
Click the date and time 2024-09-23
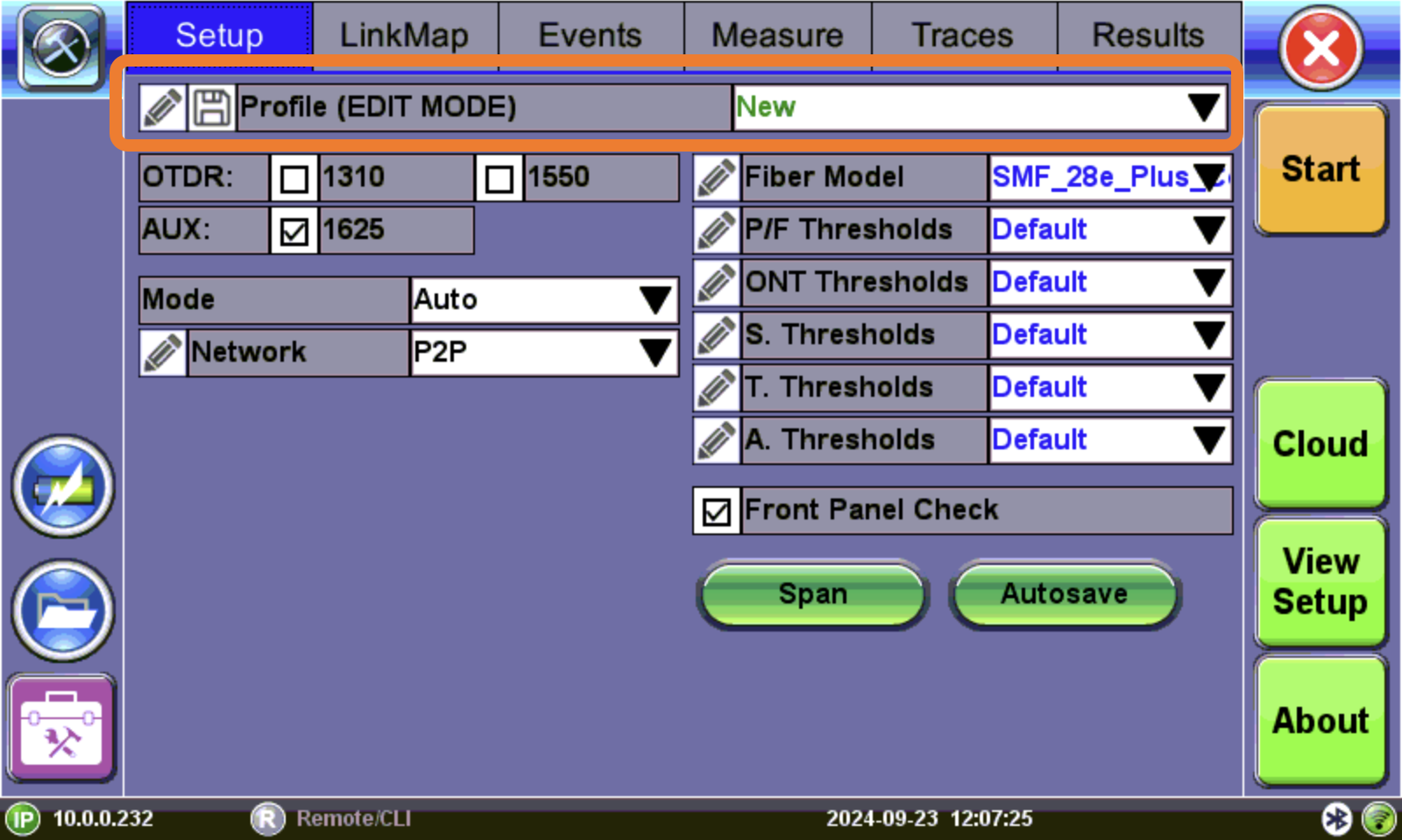tap(929, 819)
